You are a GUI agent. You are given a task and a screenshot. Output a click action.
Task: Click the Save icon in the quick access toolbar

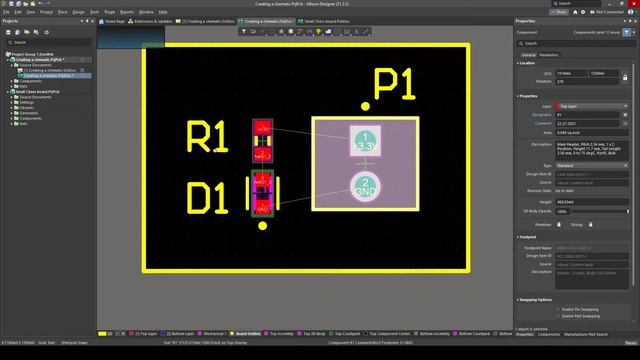click(11, 4)
